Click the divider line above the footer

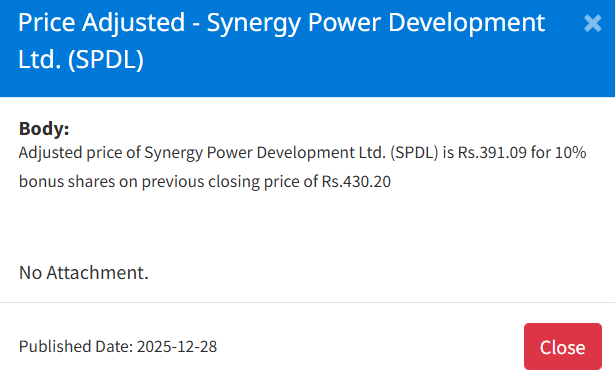point(308,302)
